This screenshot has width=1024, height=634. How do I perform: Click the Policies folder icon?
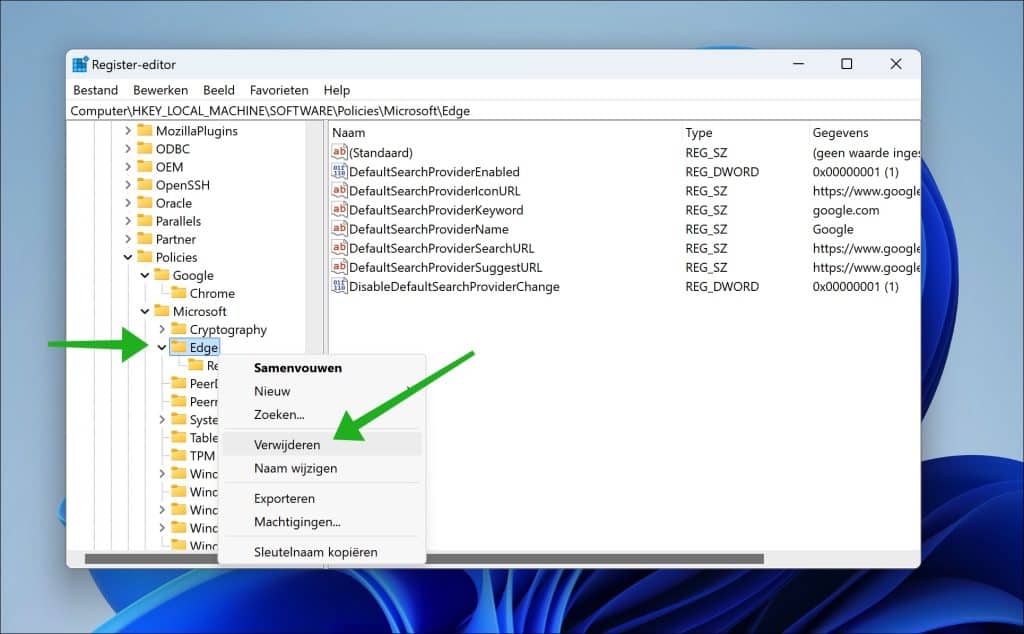pyautogui.click(x=145, y=257)
